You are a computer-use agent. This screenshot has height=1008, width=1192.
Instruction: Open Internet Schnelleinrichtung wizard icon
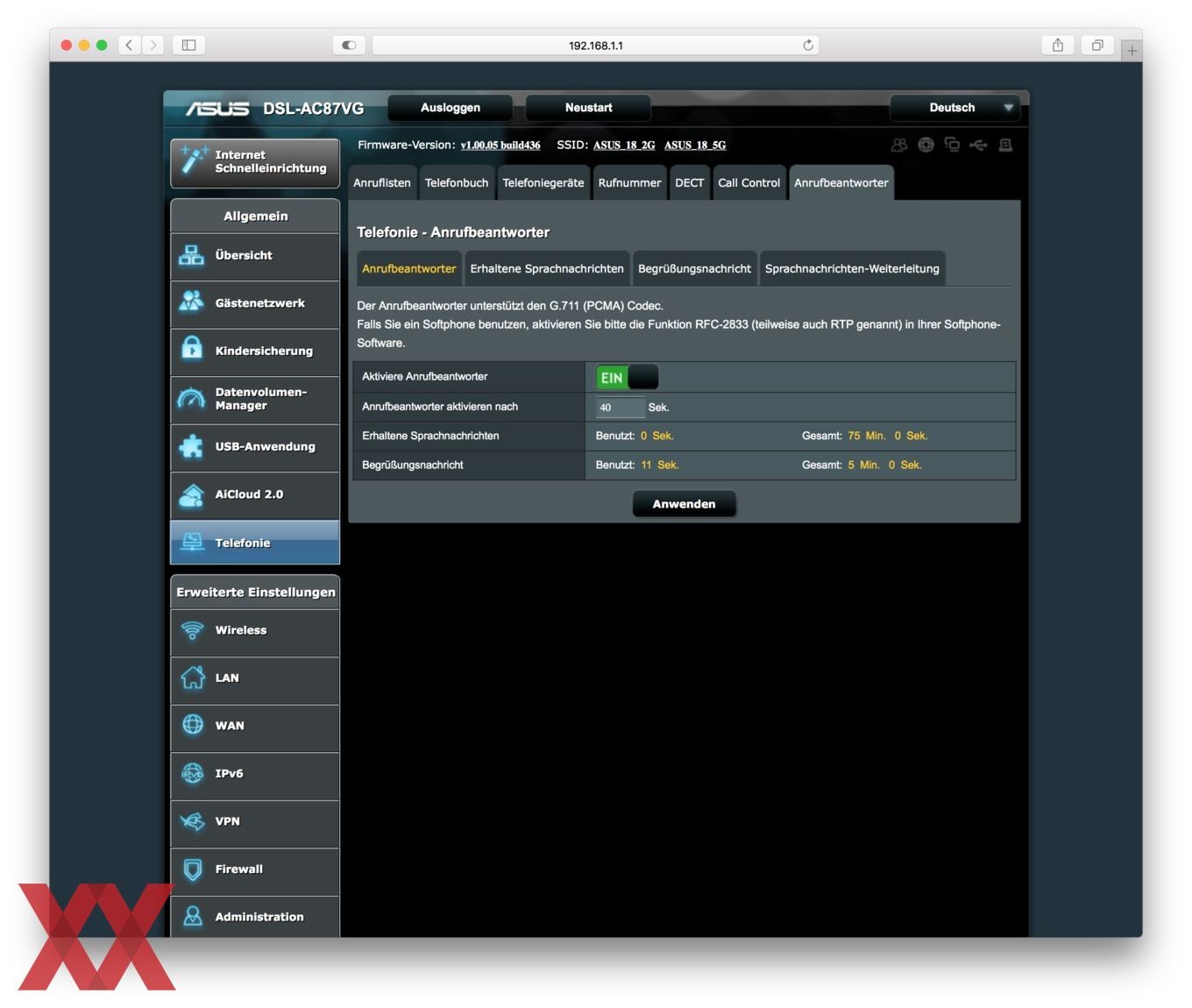pyautogui.click(x=193, y=160)
